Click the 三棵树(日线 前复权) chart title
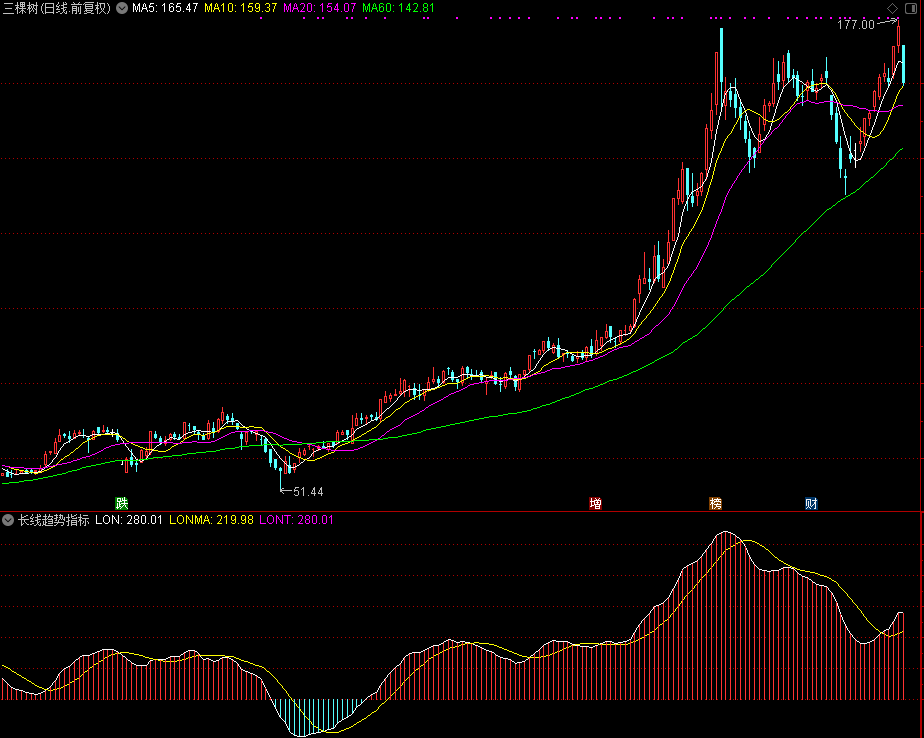 click(x=57, y=8)
